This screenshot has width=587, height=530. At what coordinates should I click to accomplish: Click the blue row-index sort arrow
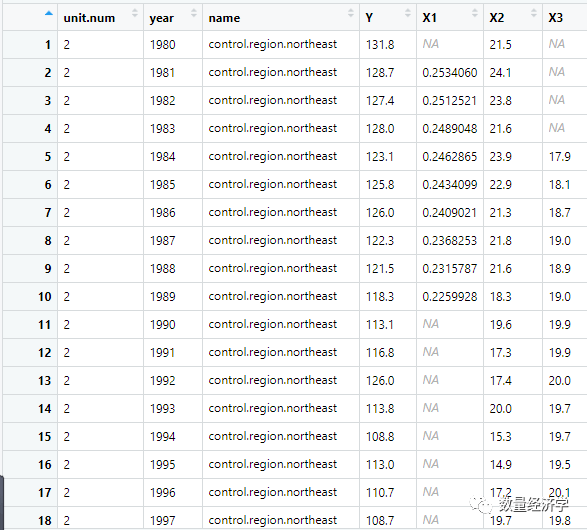tap(49, 13)
